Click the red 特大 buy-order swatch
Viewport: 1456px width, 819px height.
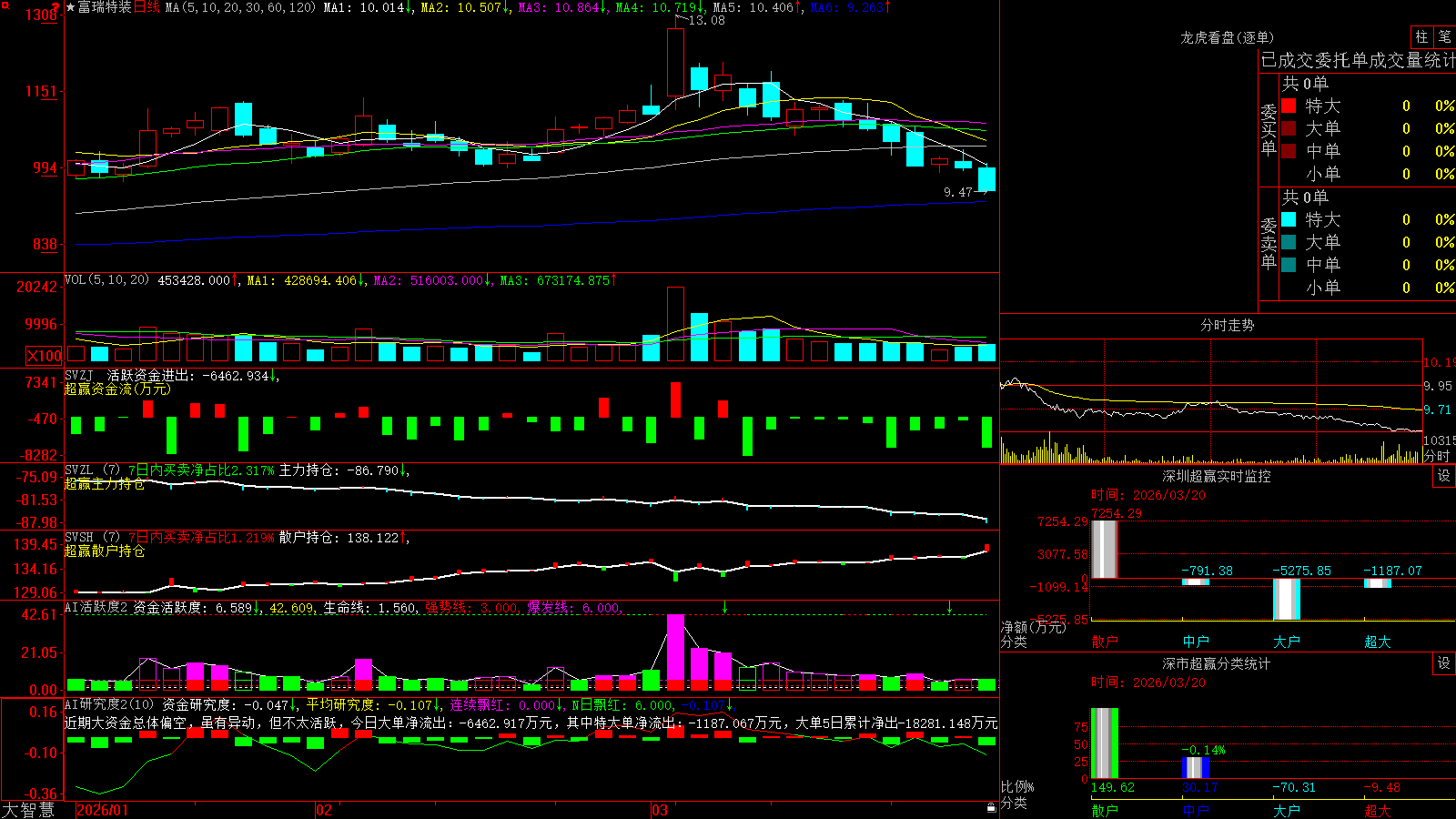1289,106
